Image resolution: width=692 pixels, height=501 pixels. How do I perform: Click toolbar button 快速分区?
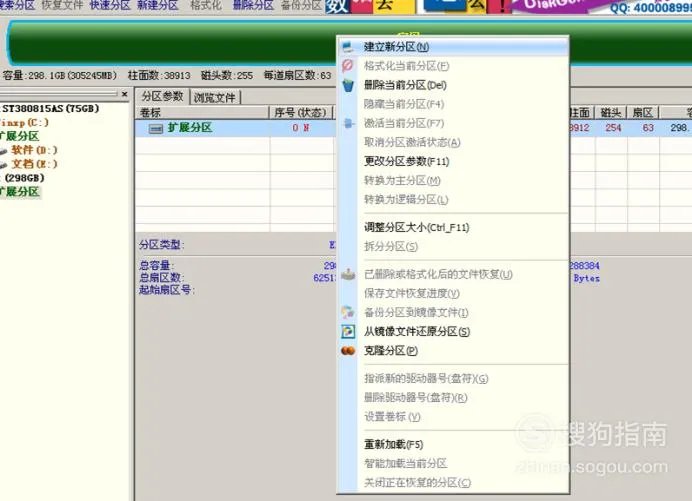point(110,5)
